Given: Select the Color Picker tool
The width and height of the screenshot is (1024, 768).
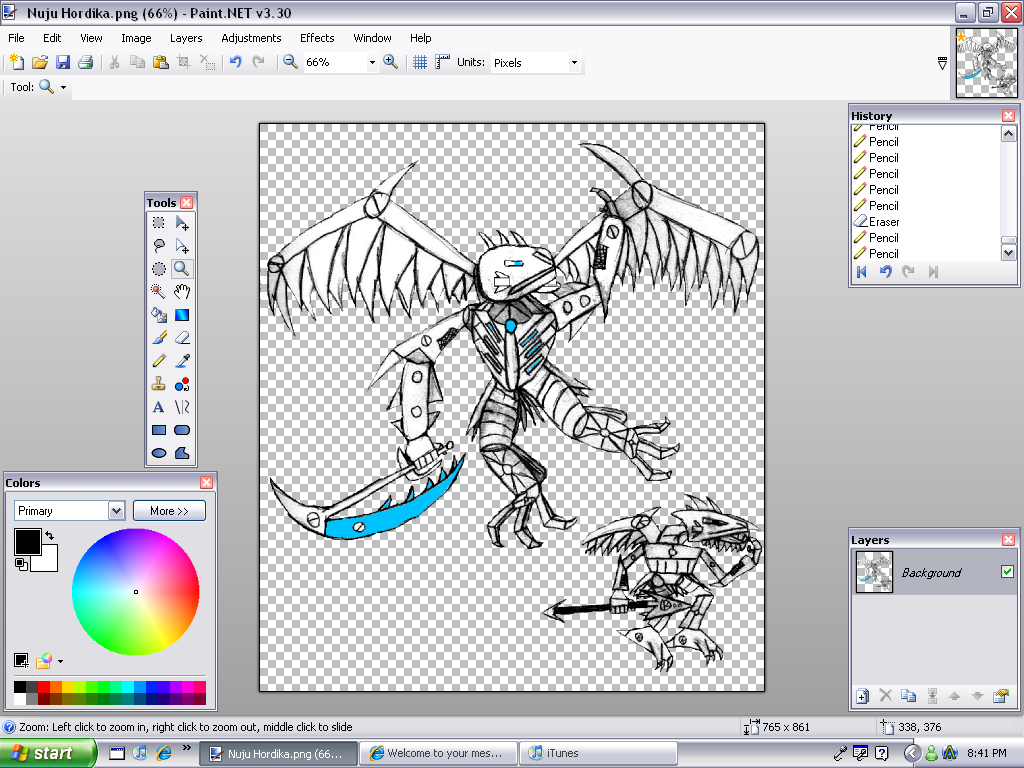Looking at the screenshot, I should 182,361.
